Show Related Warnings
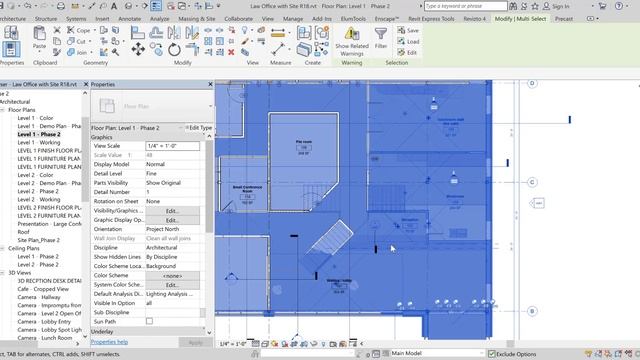 pyautogui.click(x=352, y=41)
